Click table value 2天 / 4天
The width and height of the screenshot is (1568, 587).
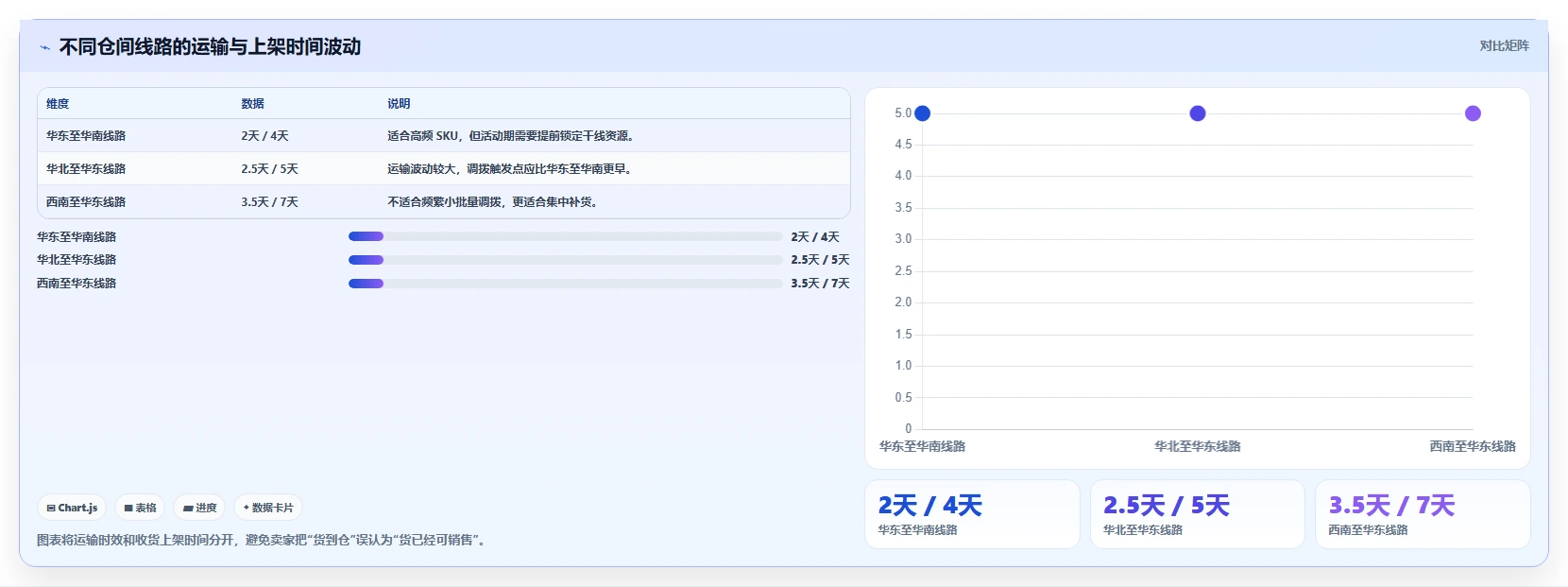point(264,136)
